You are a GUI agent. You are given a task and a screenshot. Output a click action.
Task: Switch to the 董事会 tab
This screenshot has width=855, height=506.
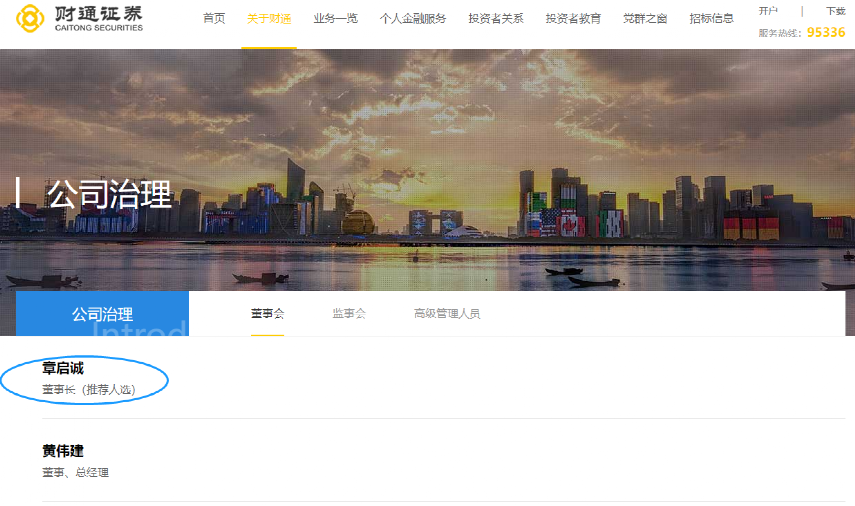[267, 314]
